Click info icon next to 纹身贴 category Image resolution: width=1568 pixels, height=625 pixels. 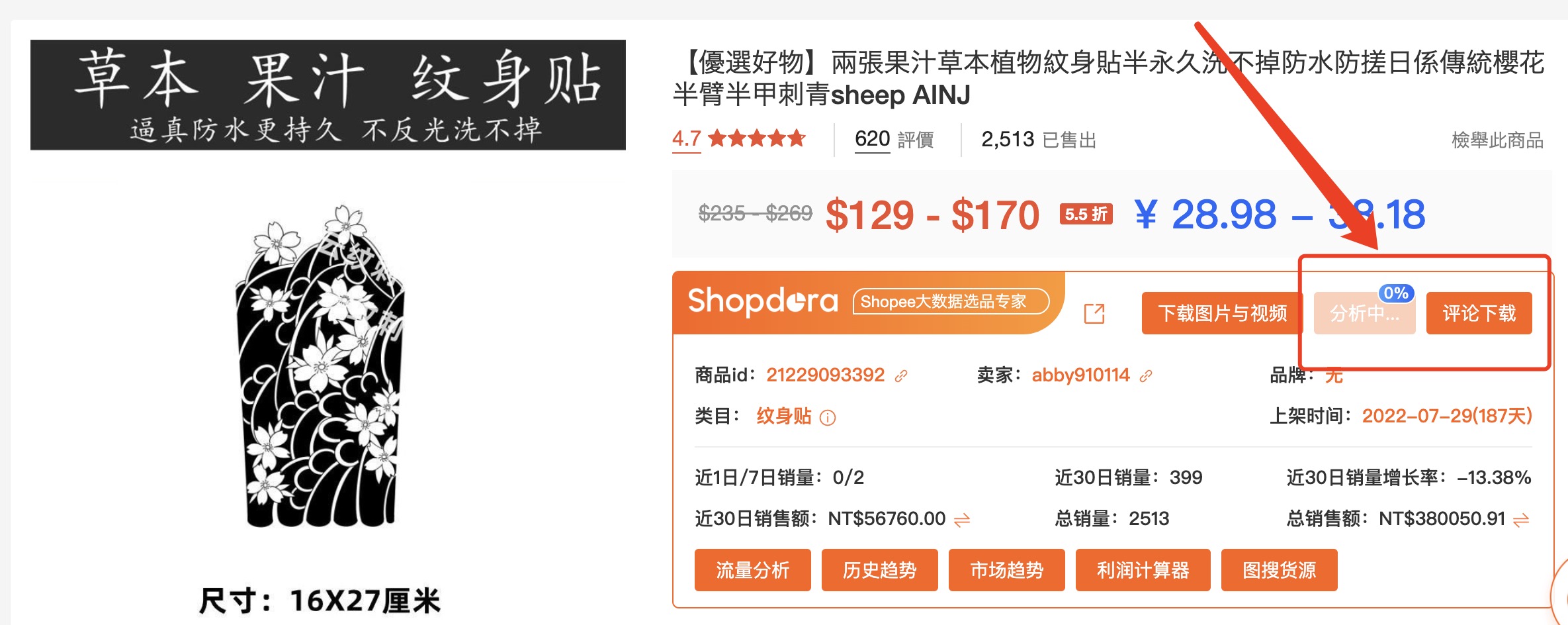click(828, 418)
